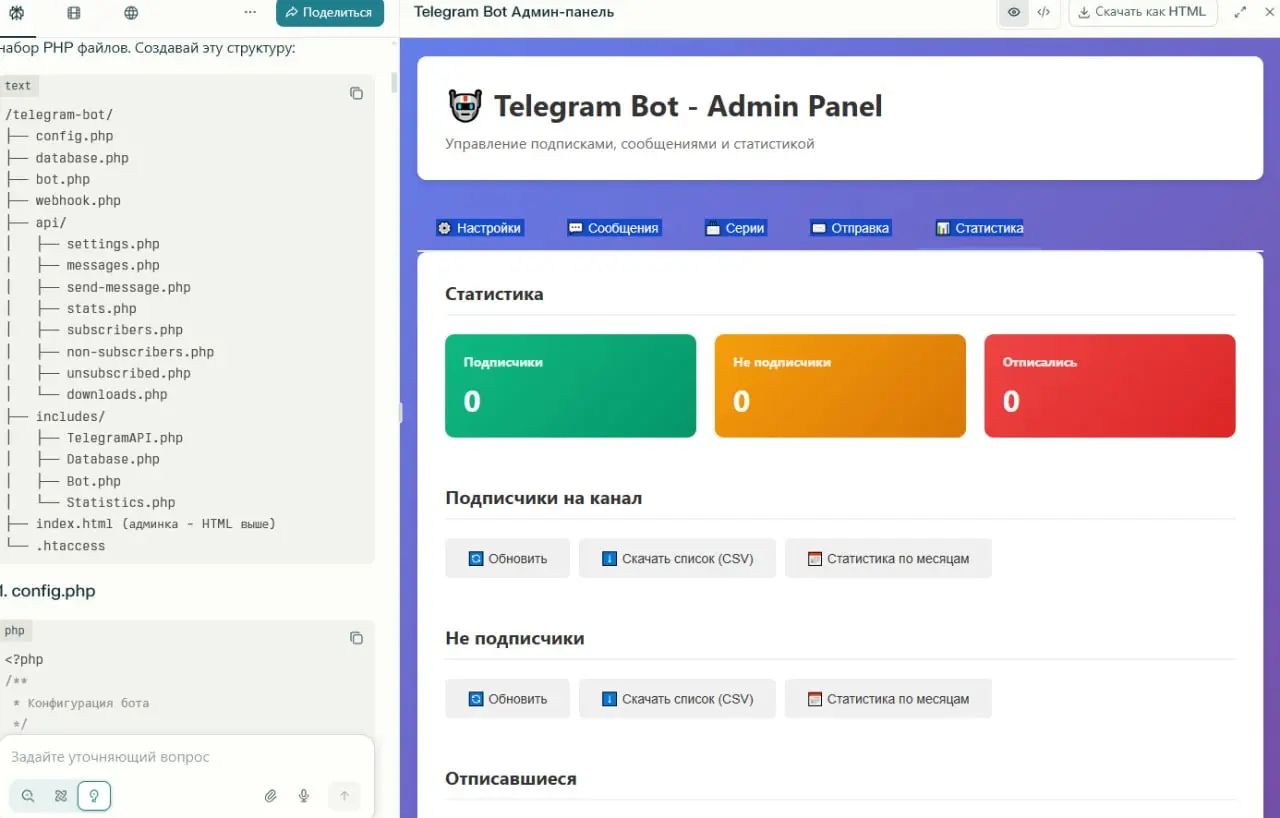Open the Сообщения tab
The height and width of the screenshot is (818, 1280).
tap(614, 228)
